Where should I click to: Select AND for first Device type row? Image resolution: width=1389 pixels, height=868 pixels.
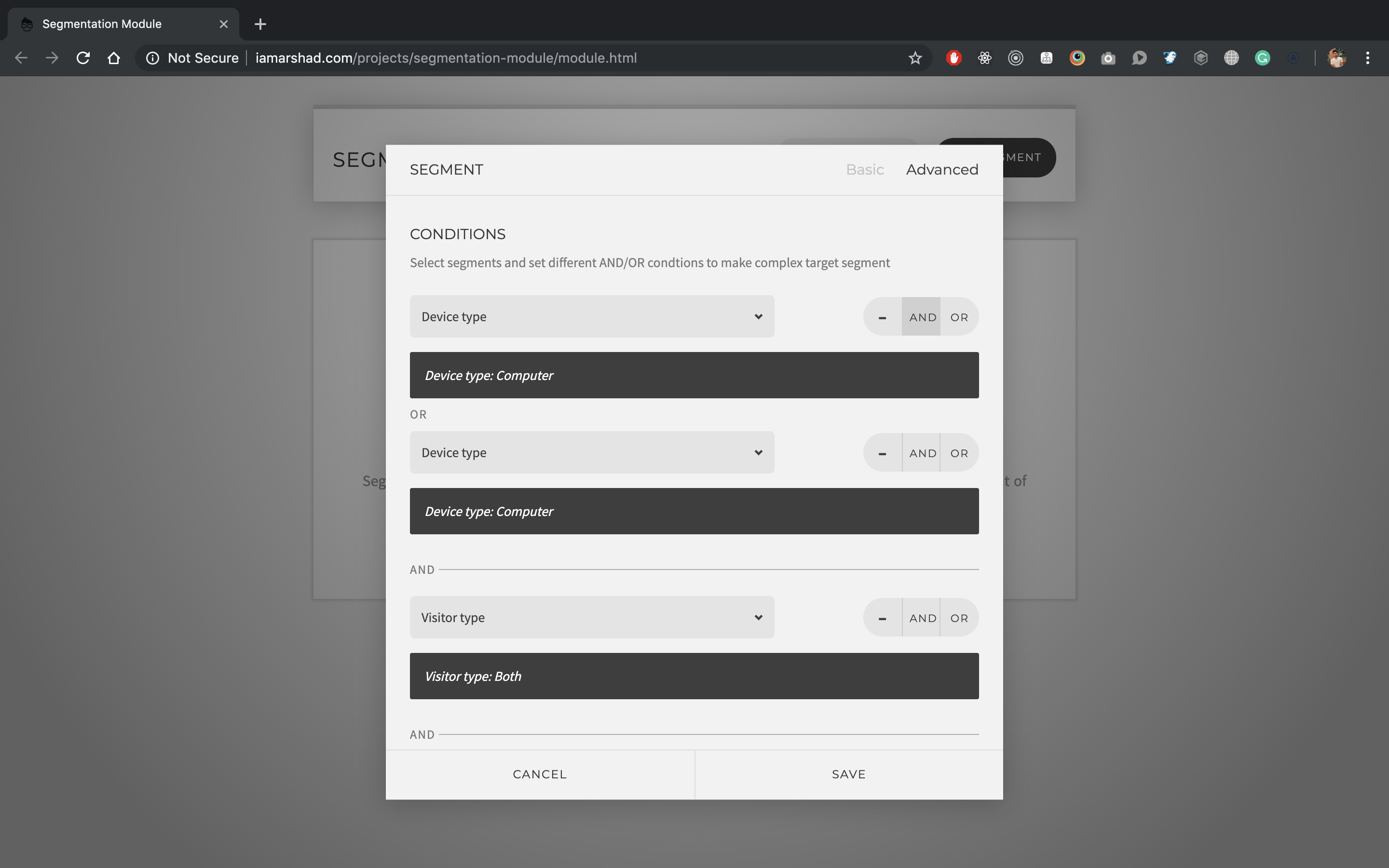point(922,317)
